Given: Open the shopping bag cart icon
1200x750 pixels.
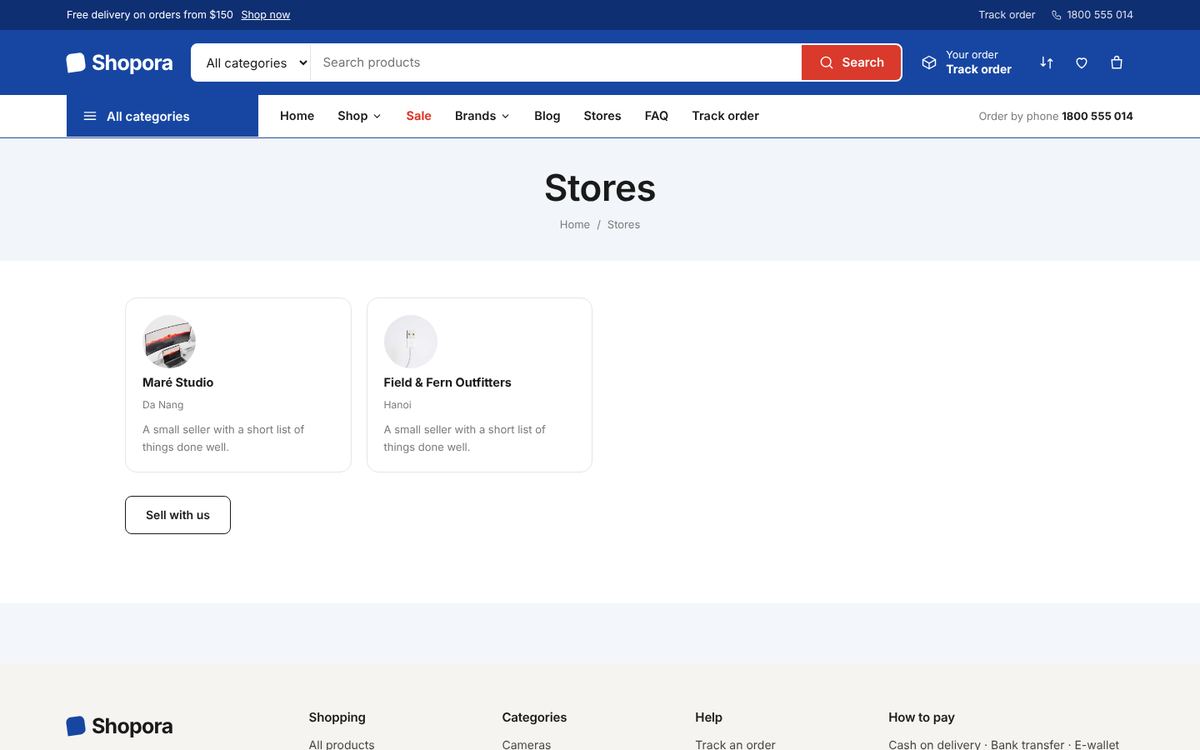Looking at the screenshot, I should [1116, 62].
